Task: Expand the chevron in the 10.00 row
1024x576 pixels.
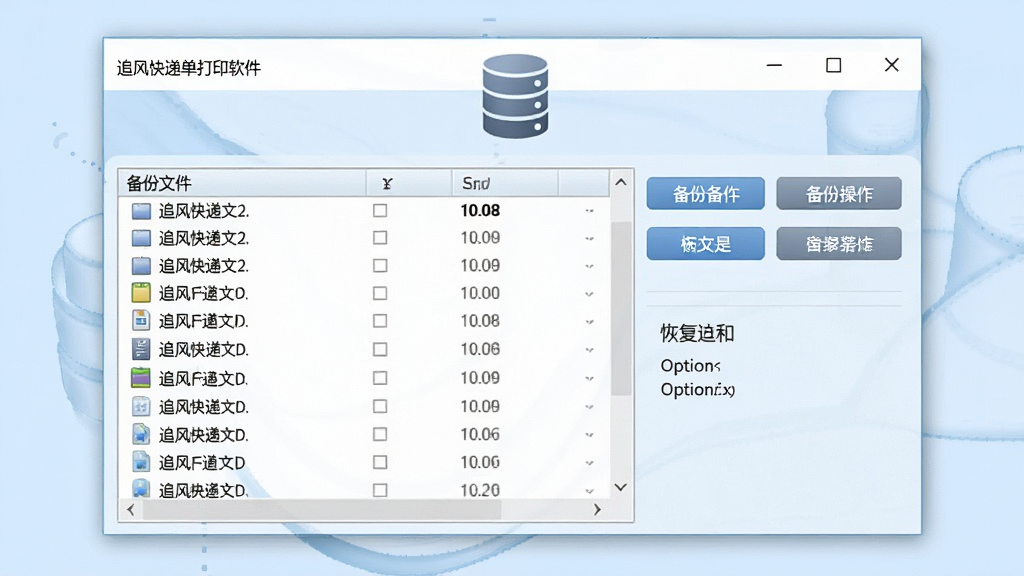Action: click(x=589, y=295)
